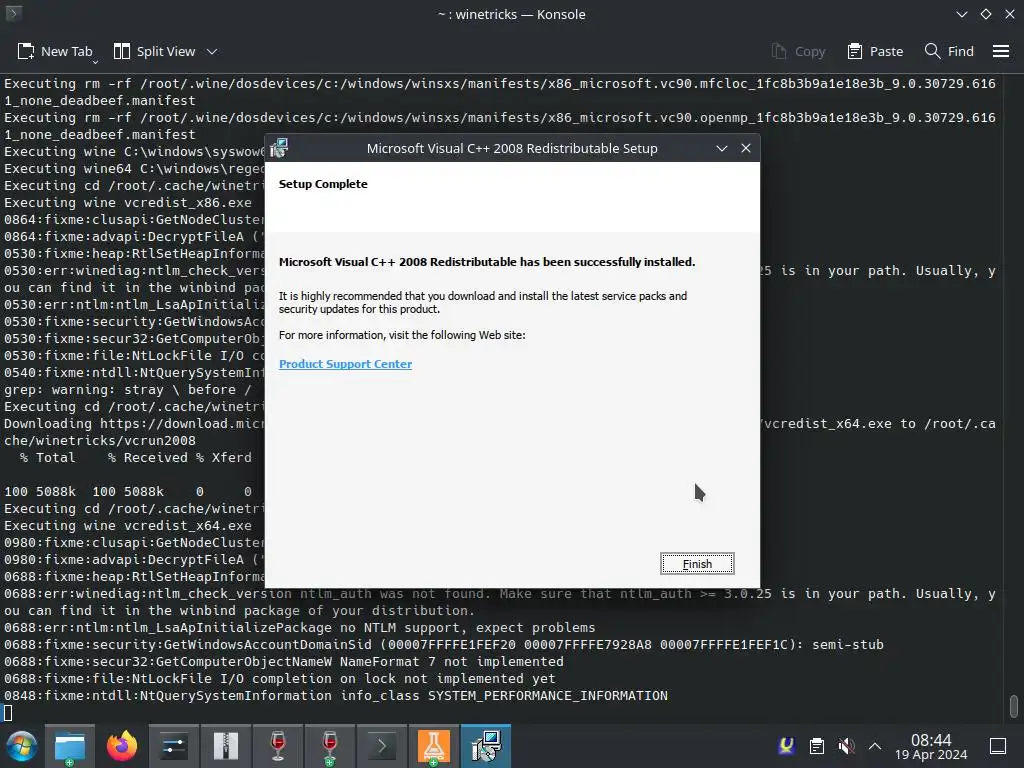This screenshot has height=768, width=1024.
Task: Open the clipboard tray icon
Action: coord(816,745)
